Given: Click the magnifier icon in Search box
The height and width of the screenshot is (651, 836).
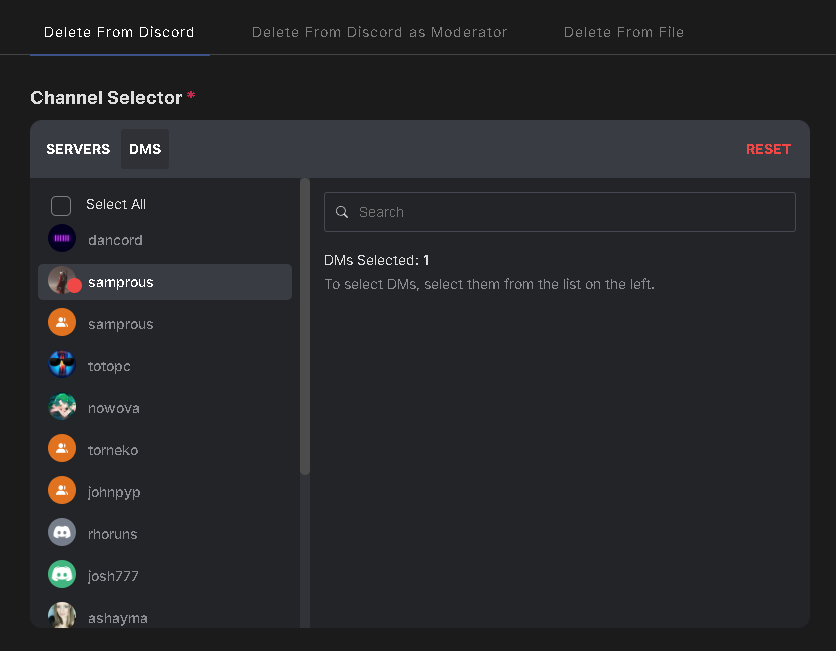Looking at the screenshot, I should [342, 212].
